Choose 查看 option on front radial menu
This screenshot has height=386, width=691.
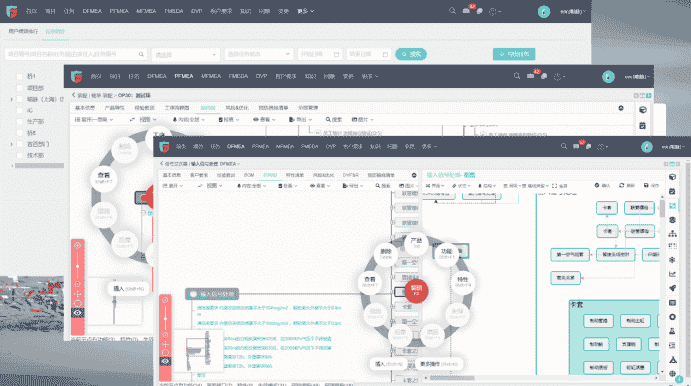tap(369, 281)
